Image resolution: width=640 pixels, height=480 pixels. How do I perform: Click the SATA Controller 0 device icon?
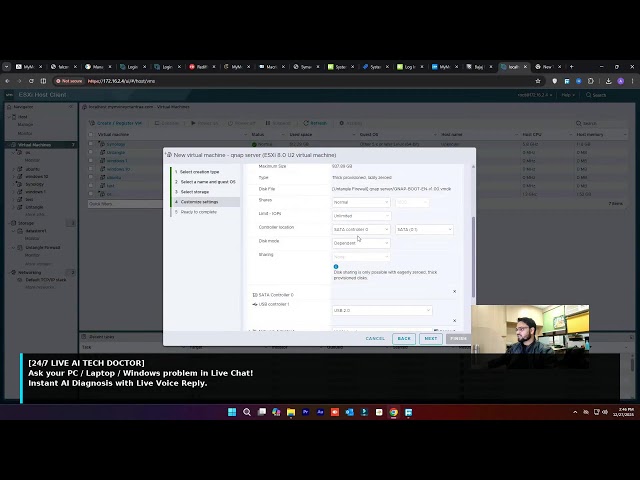tap(255, 295)
